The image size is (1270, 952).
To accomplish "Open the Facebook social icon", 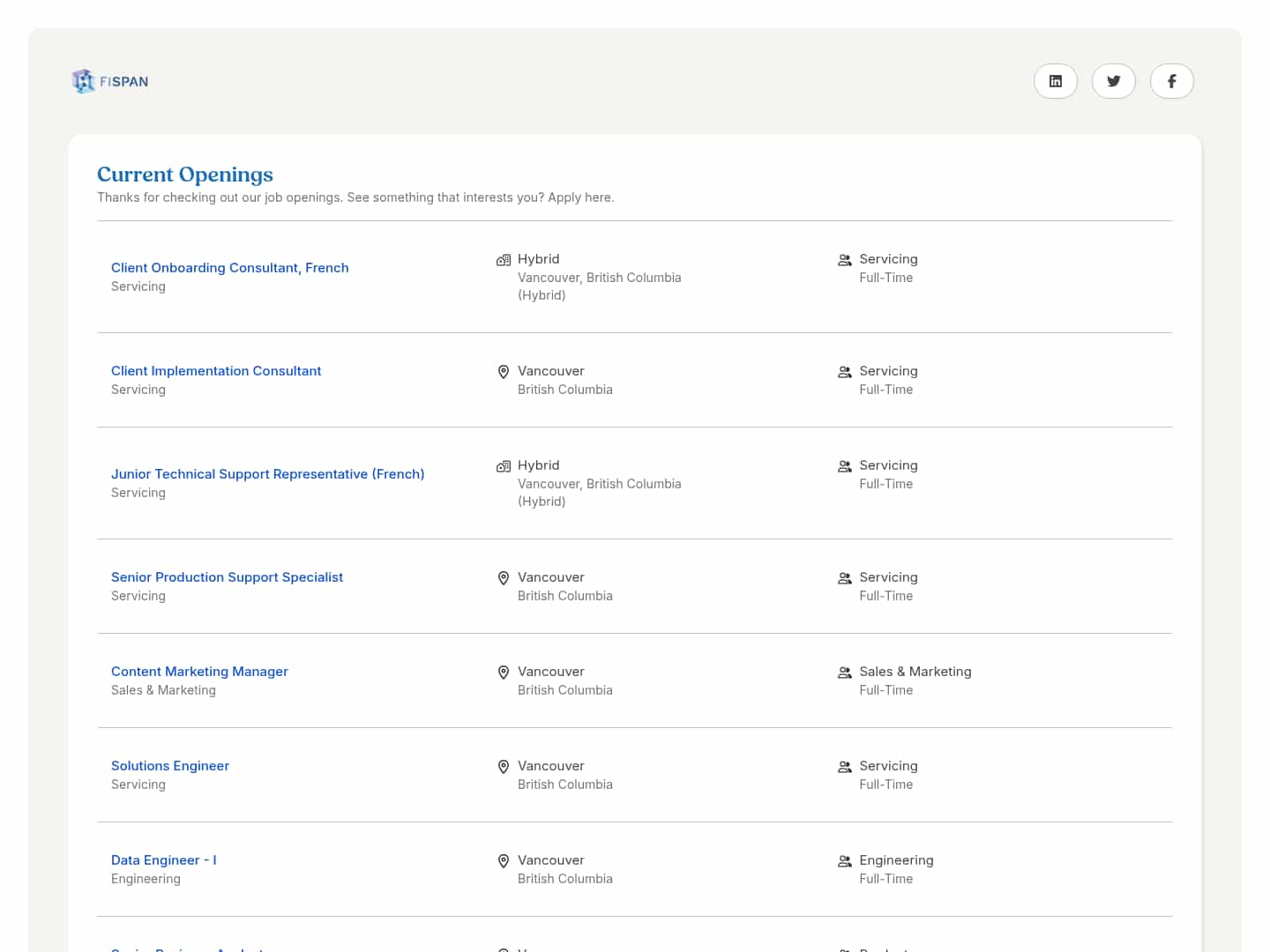I will (x=1171, y=81).
